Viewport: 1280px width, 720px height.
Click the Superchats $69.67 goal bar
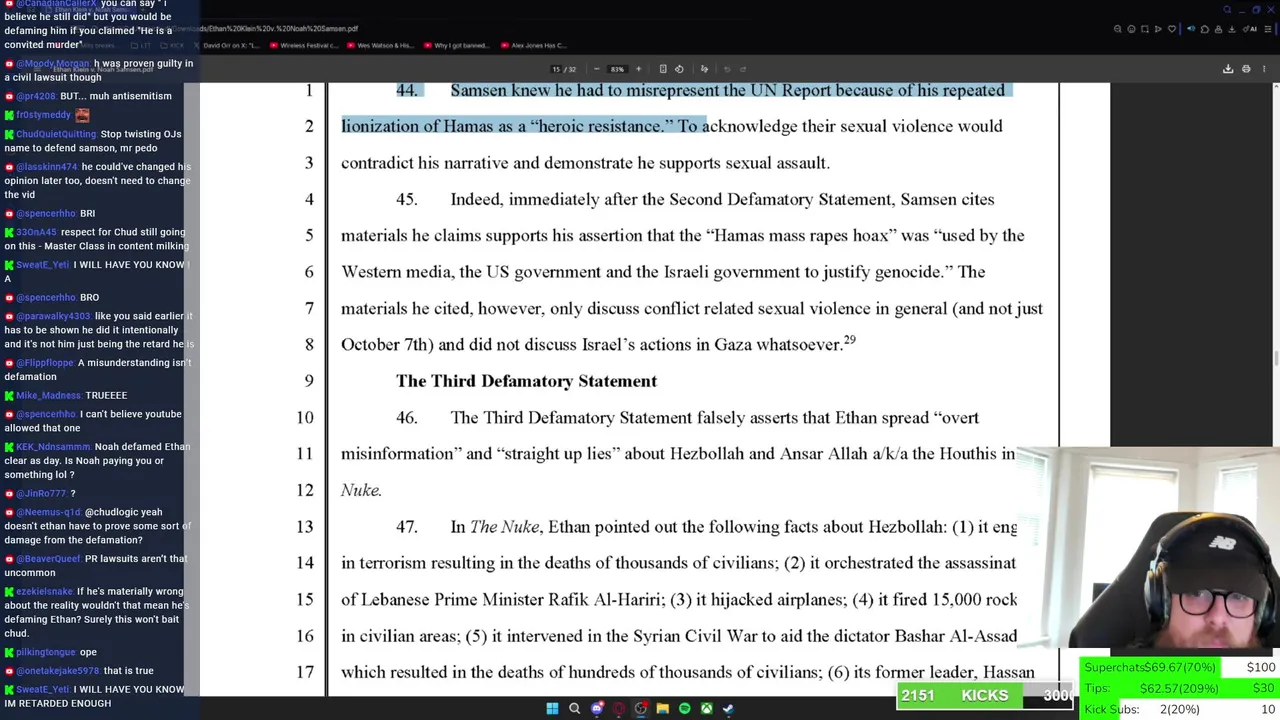[1180, 667]
